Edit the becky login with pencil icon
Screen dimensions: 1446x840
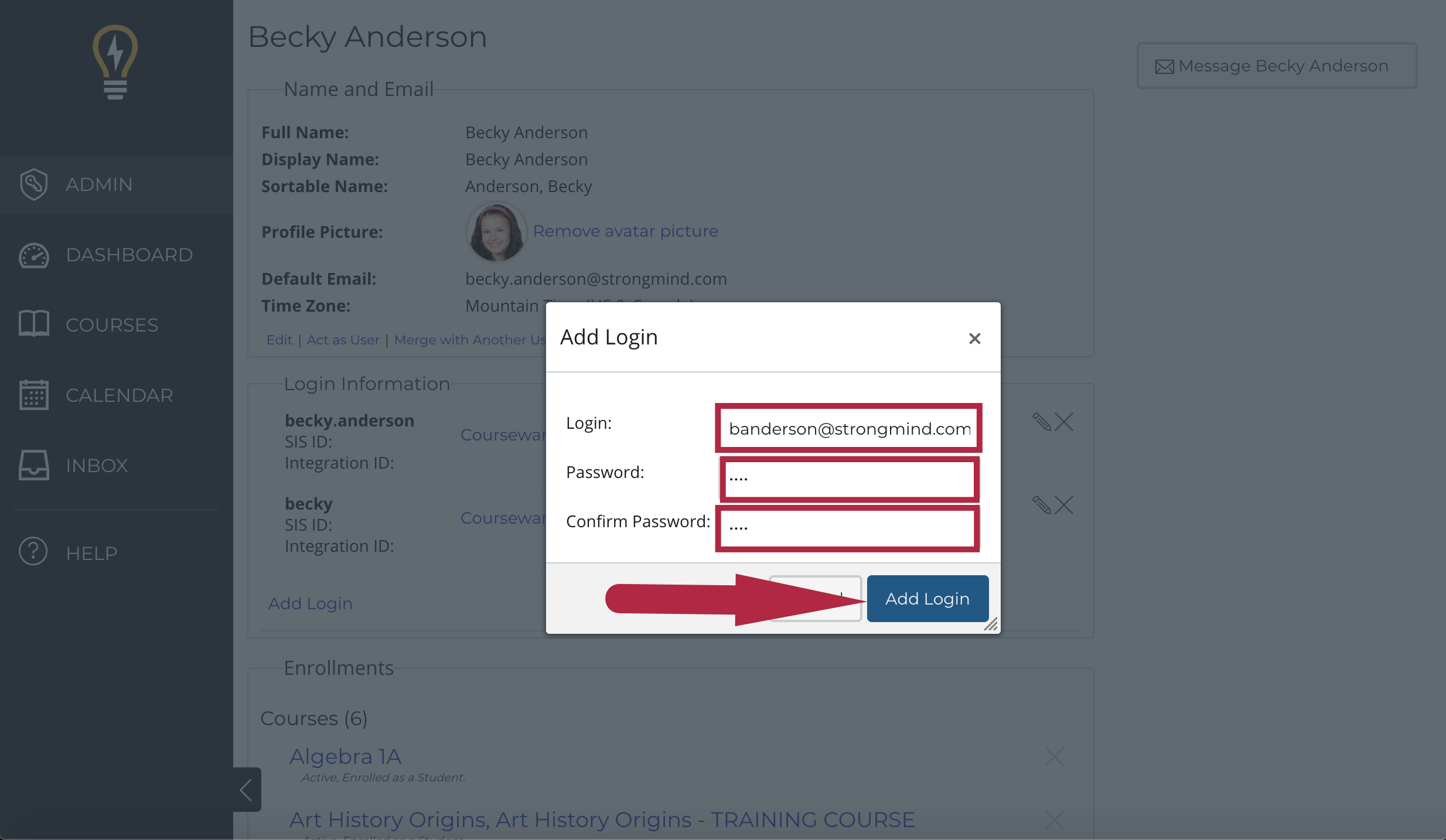(x=1041, y=505)
